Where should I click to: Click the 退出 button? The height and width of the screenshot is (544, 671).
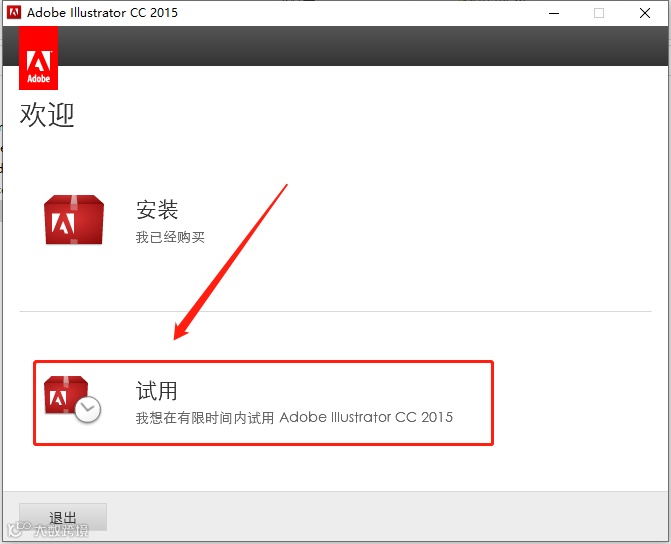(x=63, y=517)
